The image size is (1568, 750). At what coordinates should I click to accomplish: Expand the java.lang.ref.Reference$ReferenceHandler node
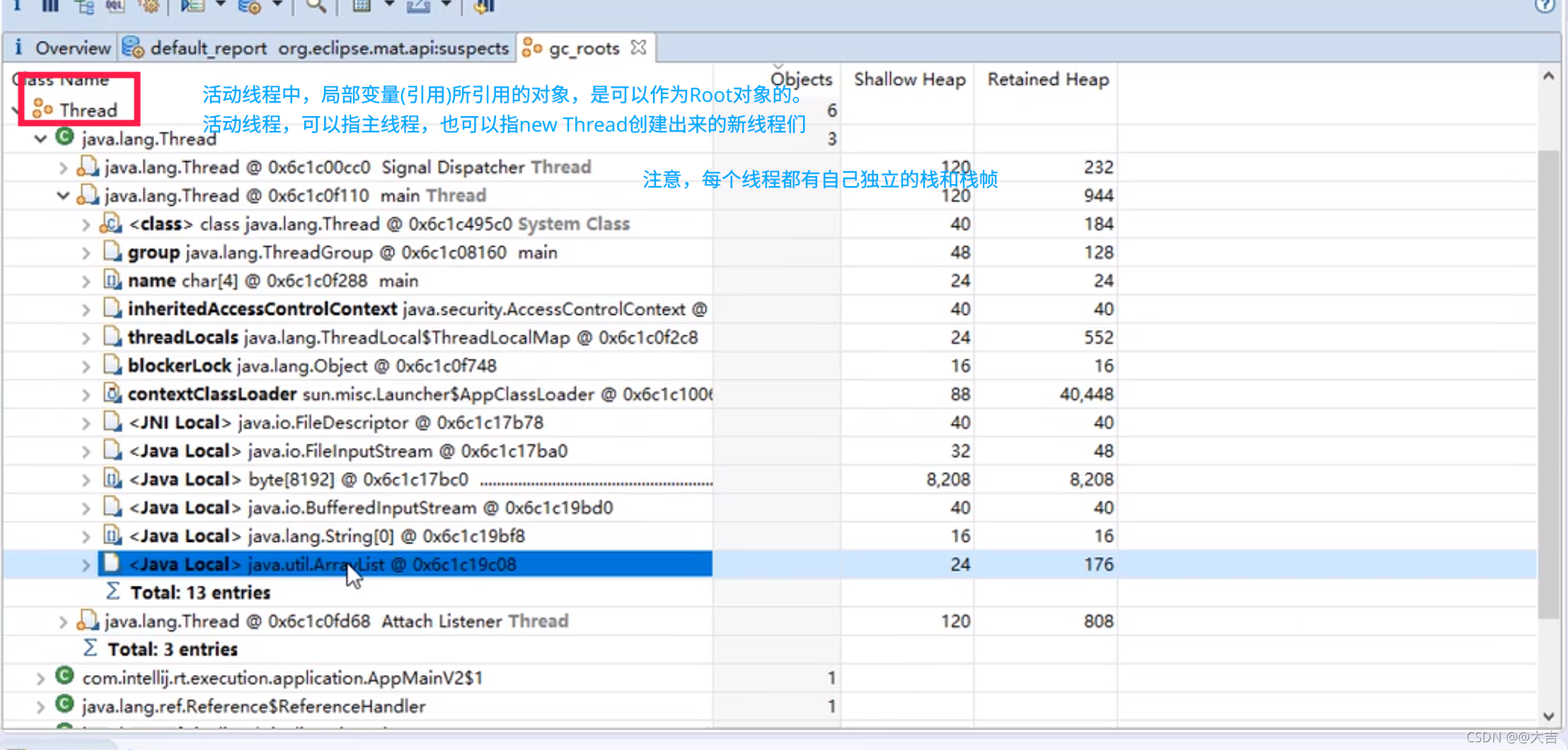coord(40,707)
